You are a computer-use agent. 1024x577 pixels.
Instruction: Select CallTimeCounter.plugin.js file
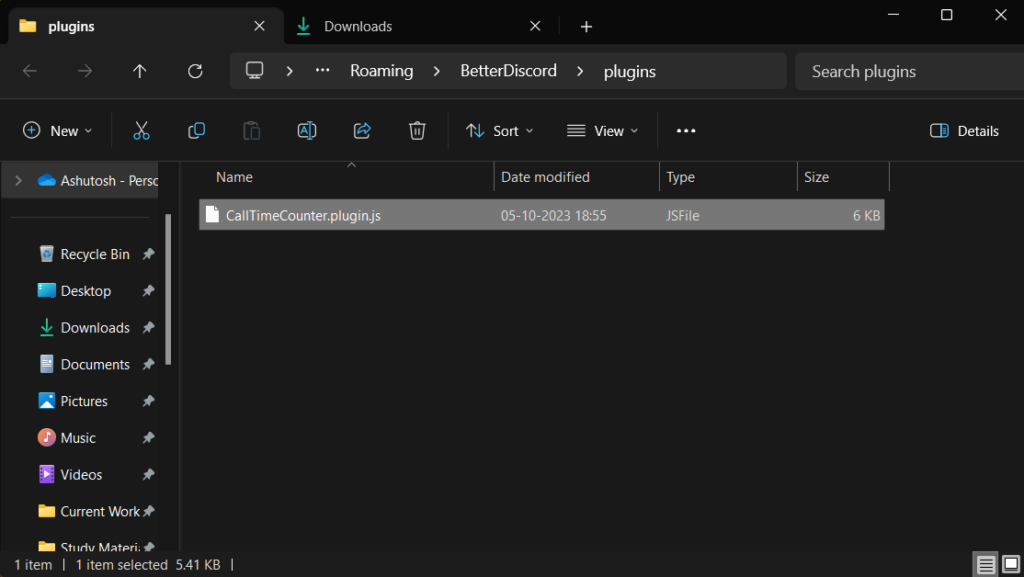tap(303, 215)
